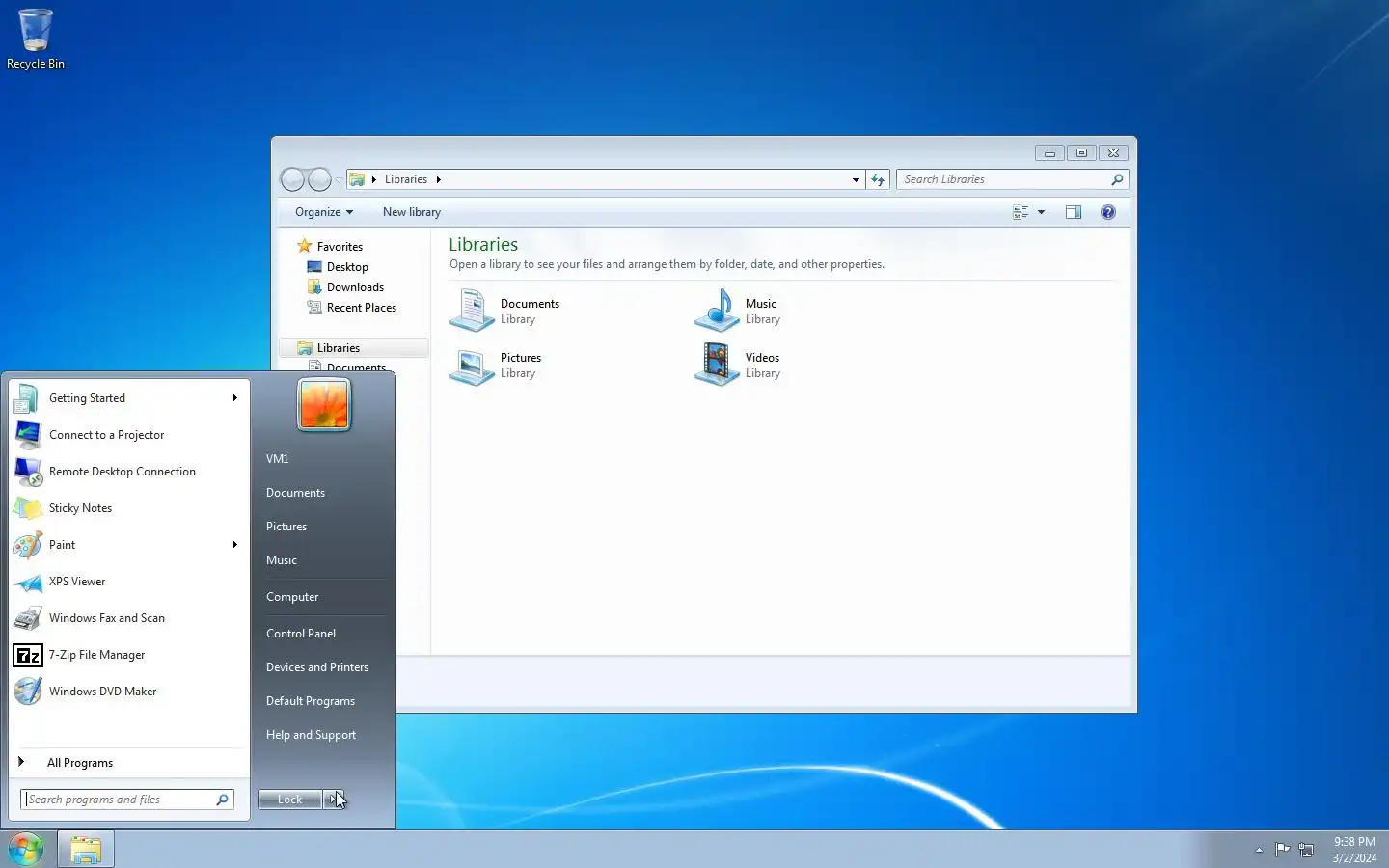Click the Help question mark icon
The width and height of the screenshot is (1389, 868).
[x=1108, y=212]
